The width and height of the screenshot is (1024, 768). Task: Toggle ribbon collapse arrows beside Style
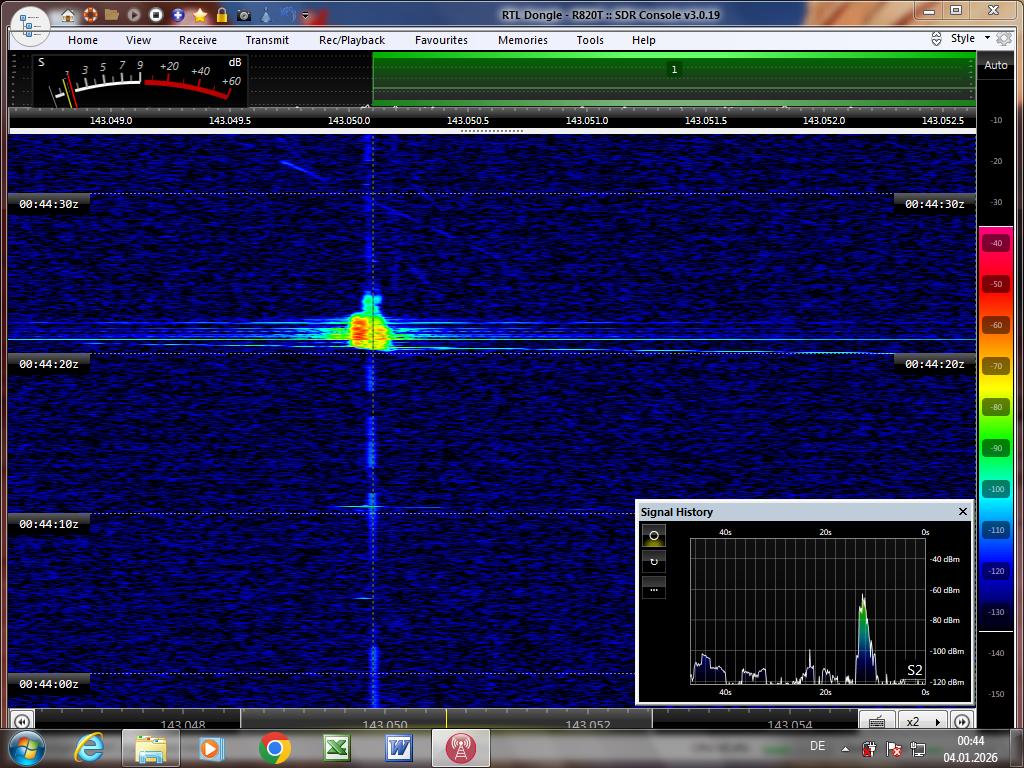(x=936, y=39)
